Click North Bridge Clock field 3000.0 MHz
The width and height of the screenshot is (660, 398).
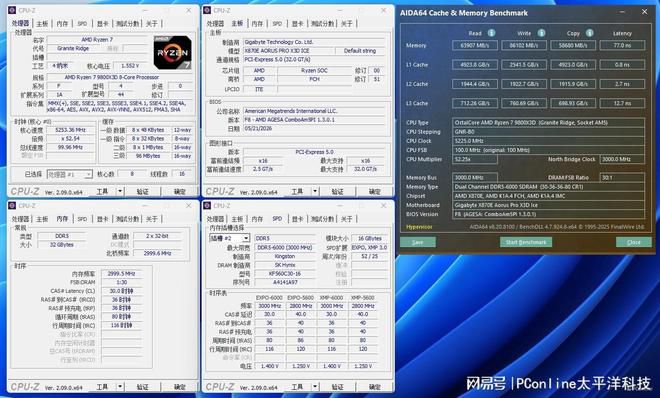622,159
